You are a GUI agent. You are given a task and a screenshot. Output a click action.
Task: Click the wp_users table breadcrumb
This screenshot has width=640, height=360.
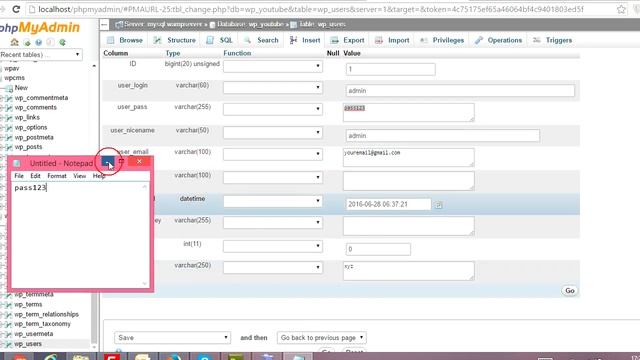pos(323,24)
